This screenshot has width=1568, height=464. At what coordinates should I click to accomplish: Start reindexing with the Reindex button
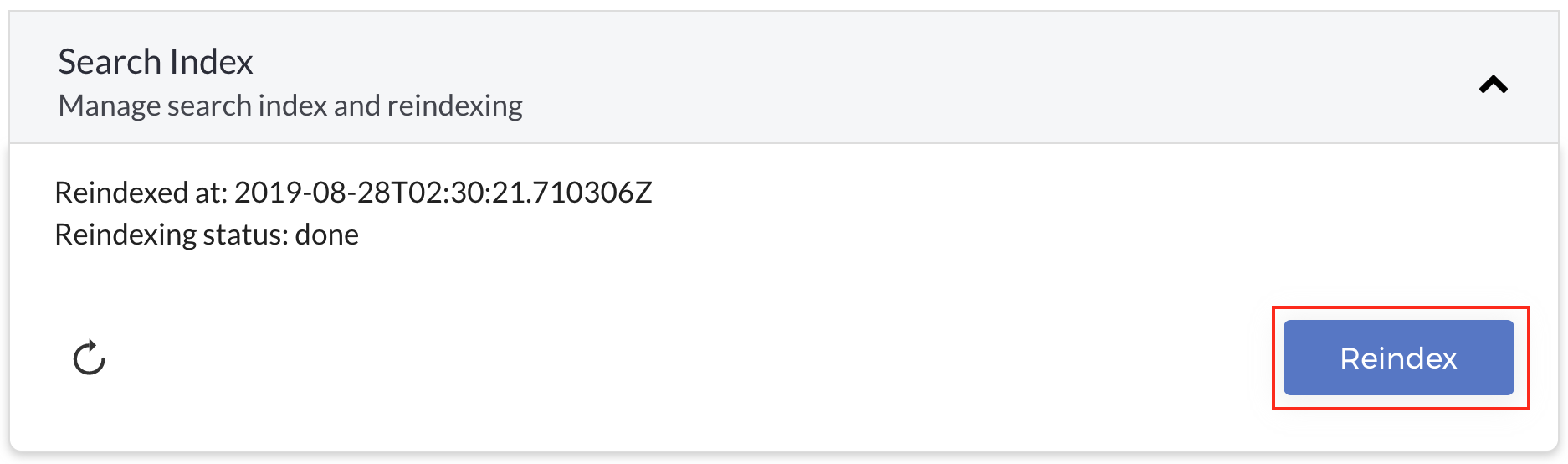[x=1398, y=358]
